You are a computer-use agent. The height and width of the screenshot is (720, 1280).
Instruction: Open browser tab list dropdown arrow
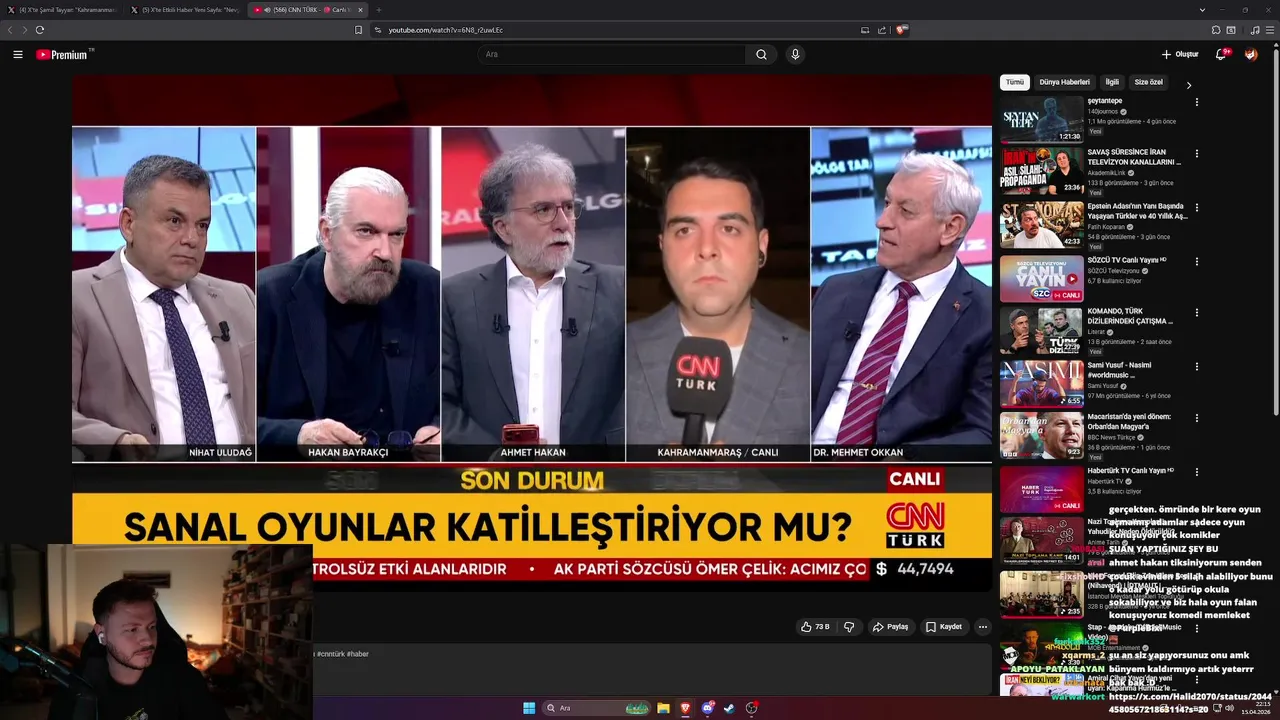[1202, 9]
